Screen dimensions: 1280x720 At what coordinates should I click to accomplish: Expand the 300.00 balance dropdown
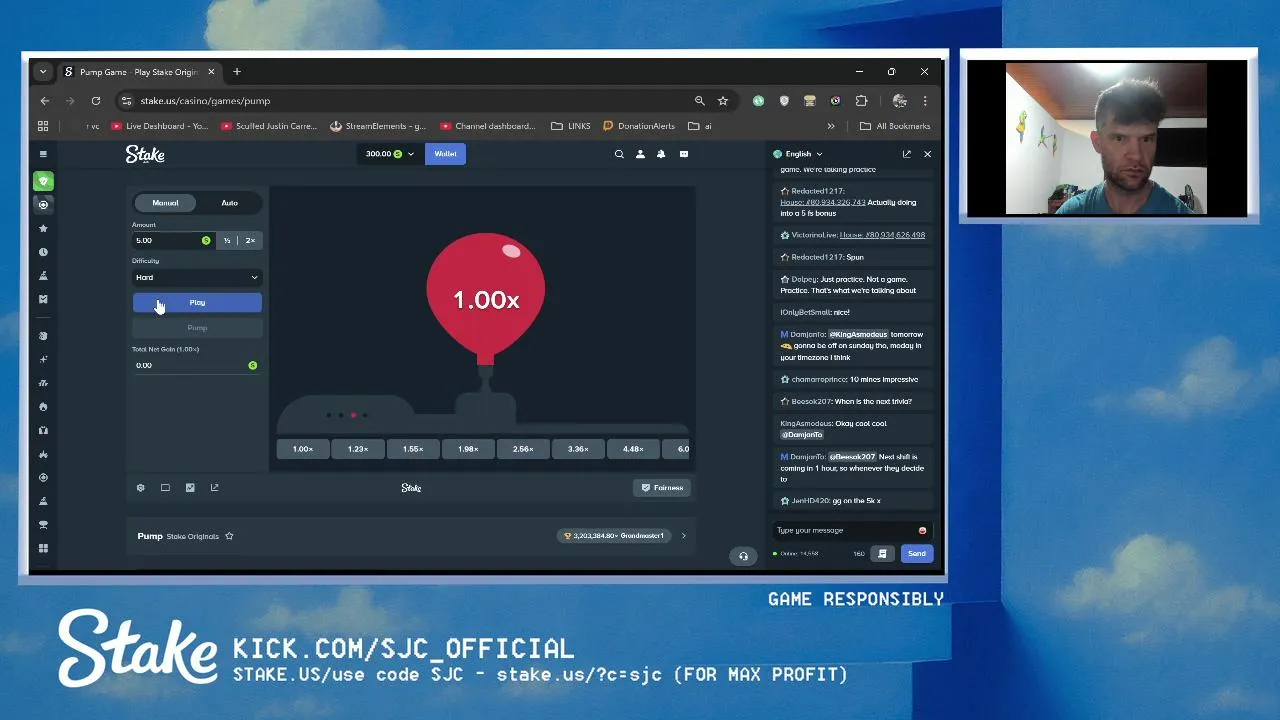(389, 154)
